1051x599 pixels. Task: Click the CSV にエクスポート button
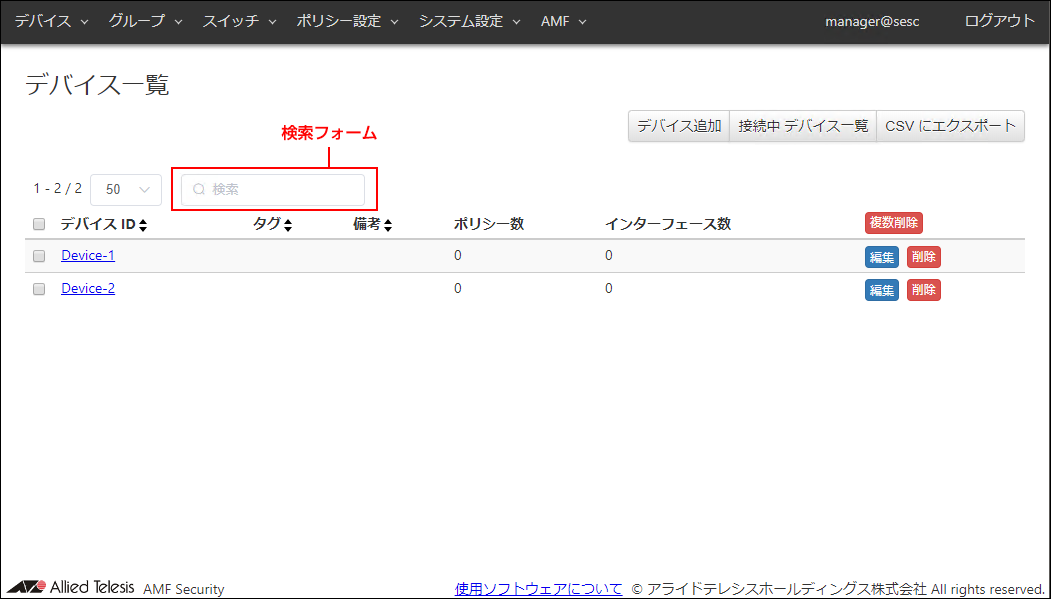tap(950, 126)
